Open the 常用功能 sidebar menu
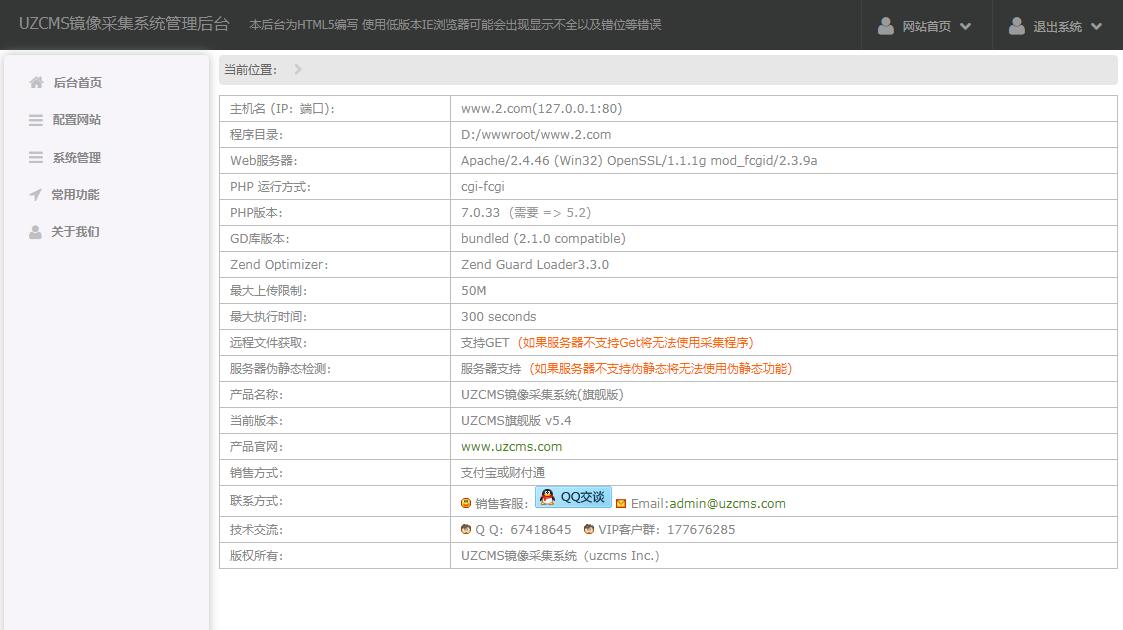The image size is (1123, 630). click(x=75, y=195)
